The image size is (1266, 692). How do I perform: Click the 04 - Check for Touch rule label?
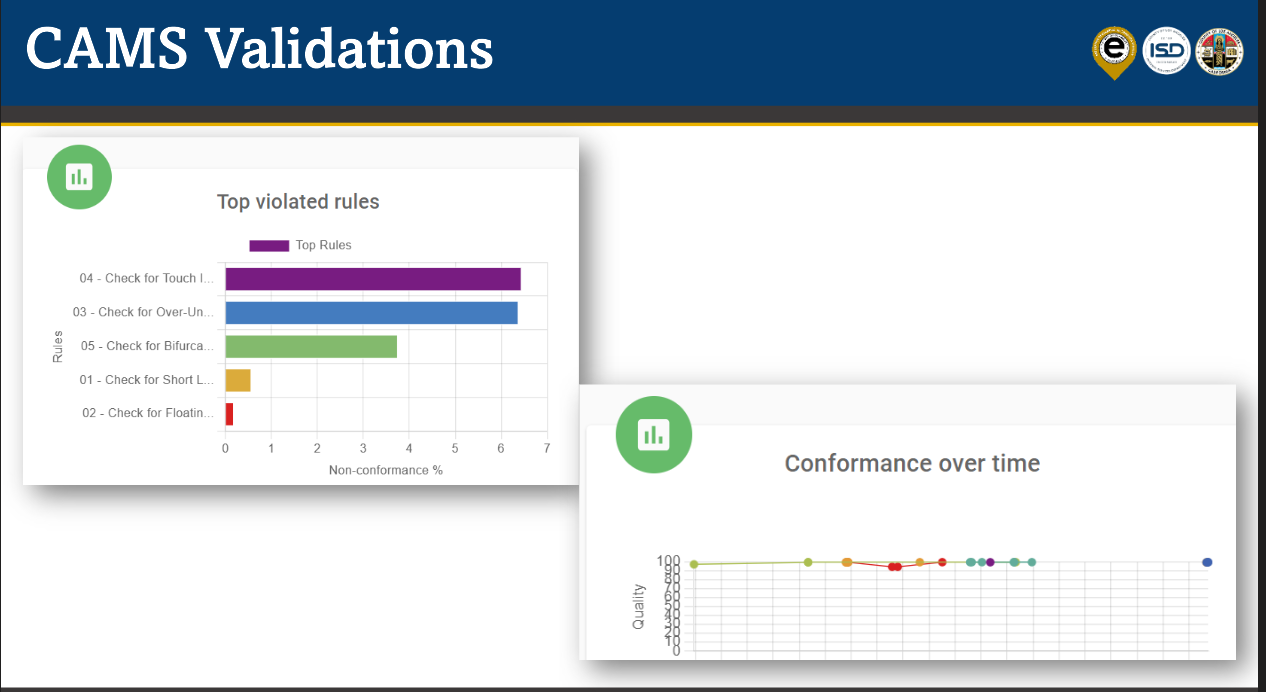coord(146,278)
